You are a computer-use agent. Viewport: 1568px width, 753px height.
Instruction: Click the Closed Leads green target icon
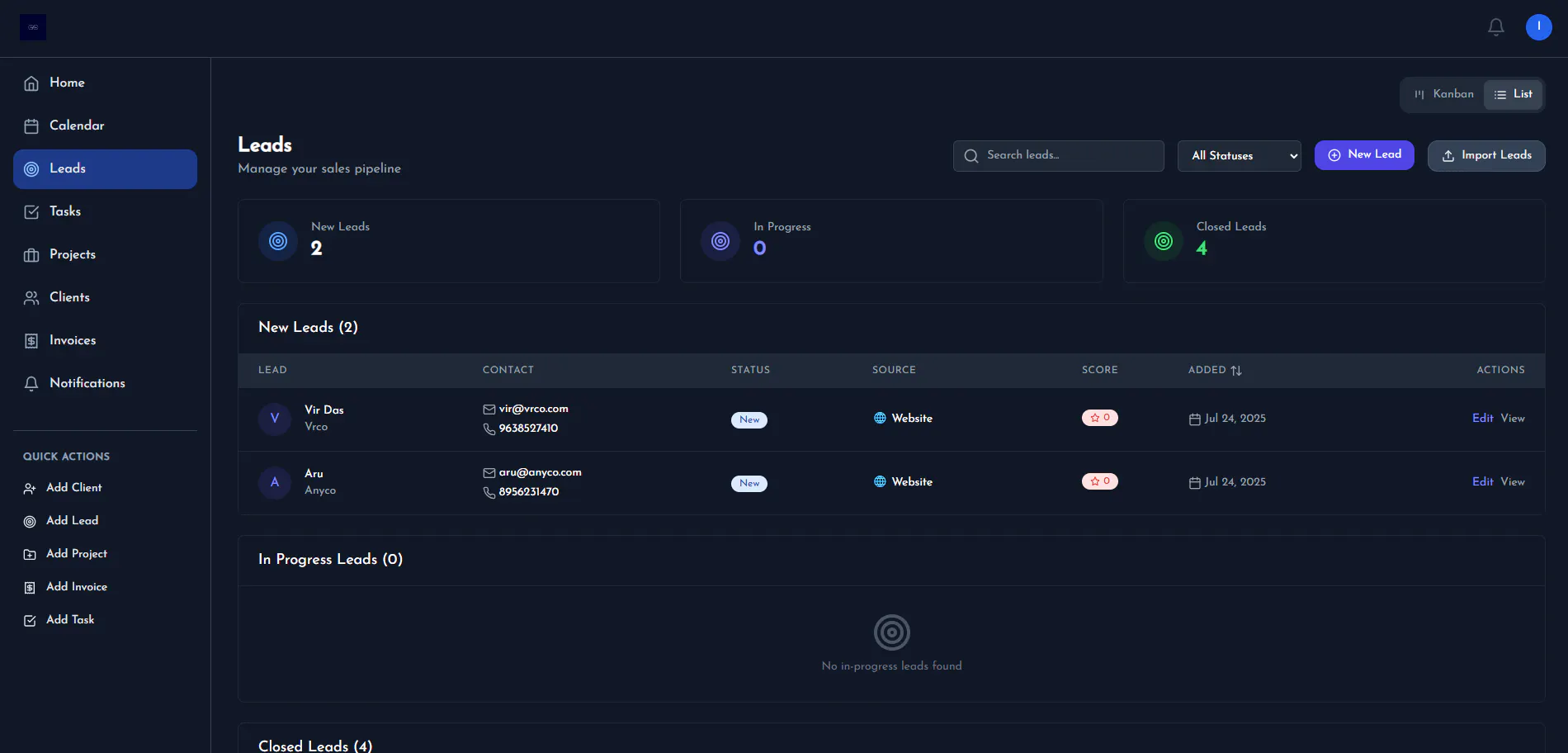1164,241
